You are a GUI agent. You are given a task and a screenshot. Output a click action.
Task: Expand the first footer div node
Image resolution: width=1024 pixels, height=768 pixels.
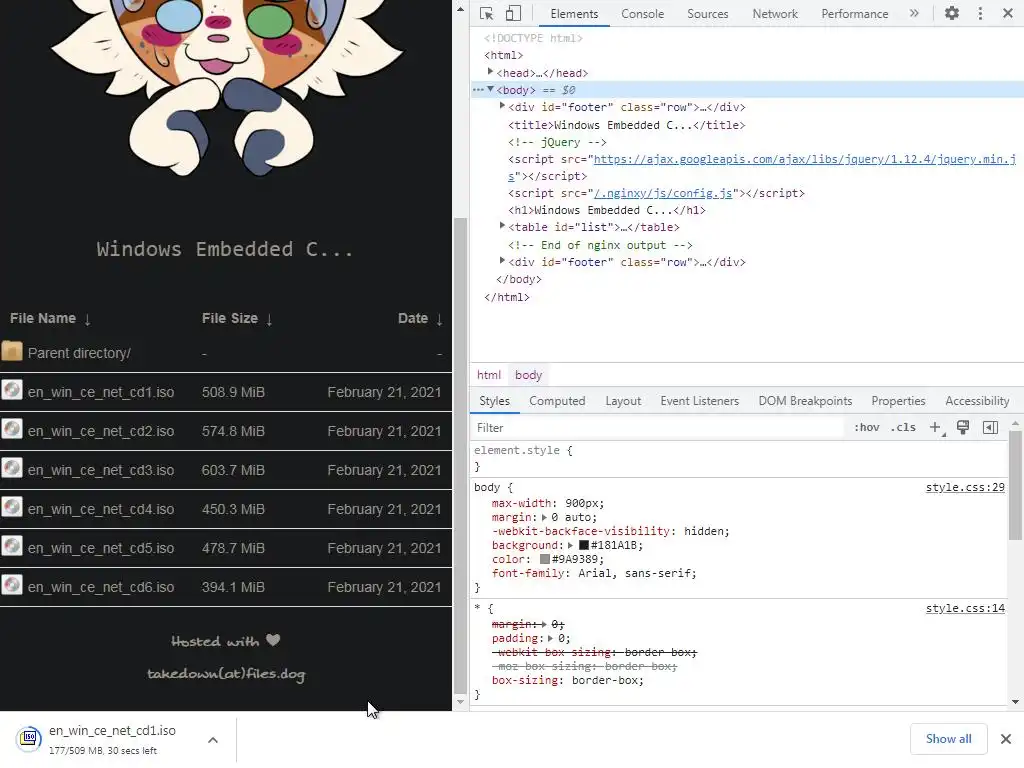pyautogui.click(x=502, y=106)
